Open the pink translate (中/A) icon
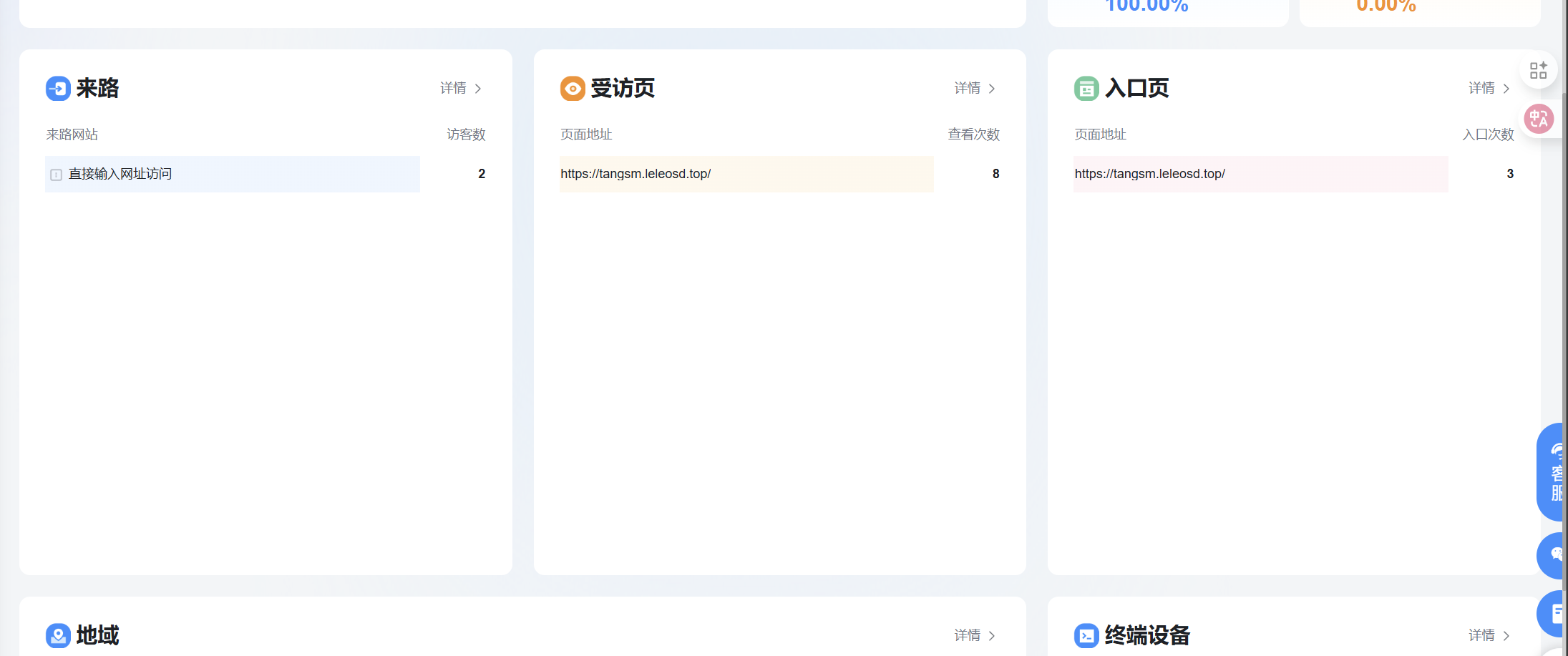Image resolution: width=1568 pixels, height=656 pixels. tap(1539, 119)
